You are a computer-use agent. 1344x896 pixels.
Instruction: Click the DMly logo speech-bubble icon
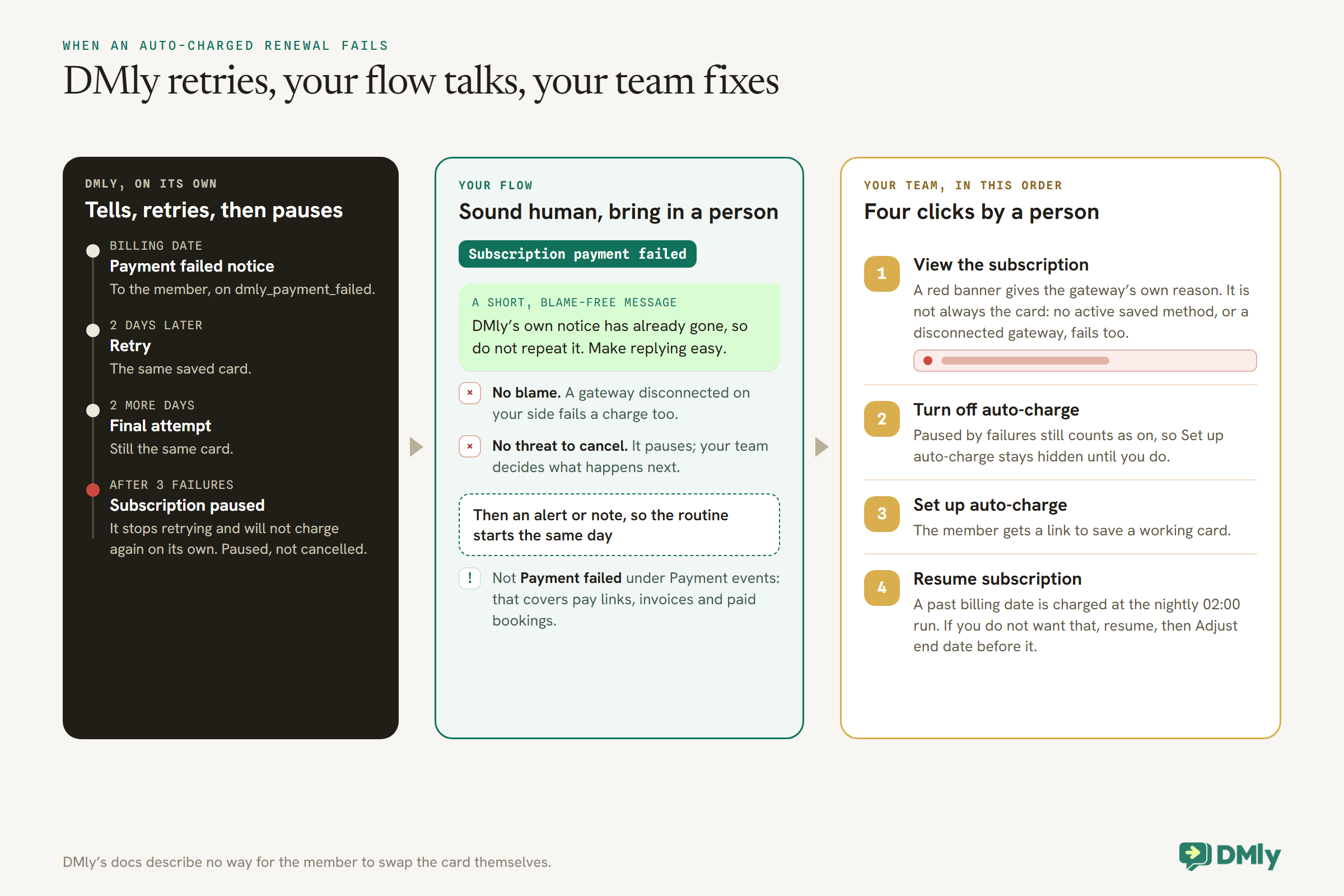tap(1195, 856)
